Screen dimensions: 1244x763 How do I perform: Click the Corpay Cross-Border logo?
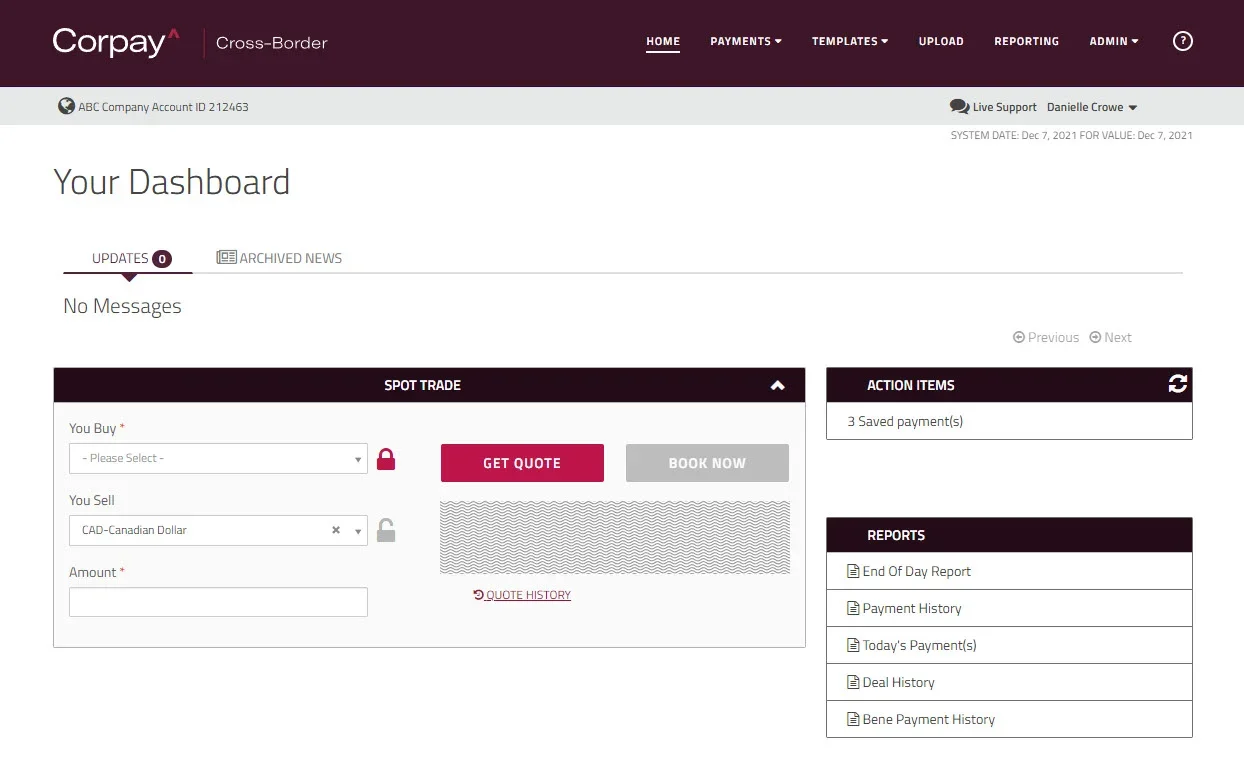click(x=190, y=42)
